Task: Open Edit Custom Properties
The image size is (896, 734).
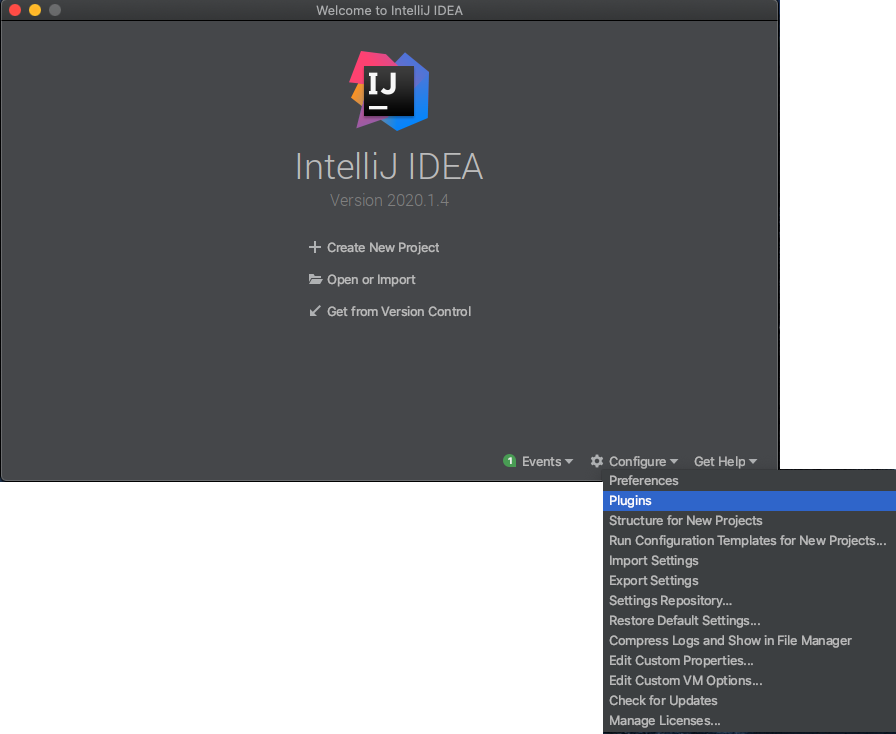Action: [x=749, y=660]
